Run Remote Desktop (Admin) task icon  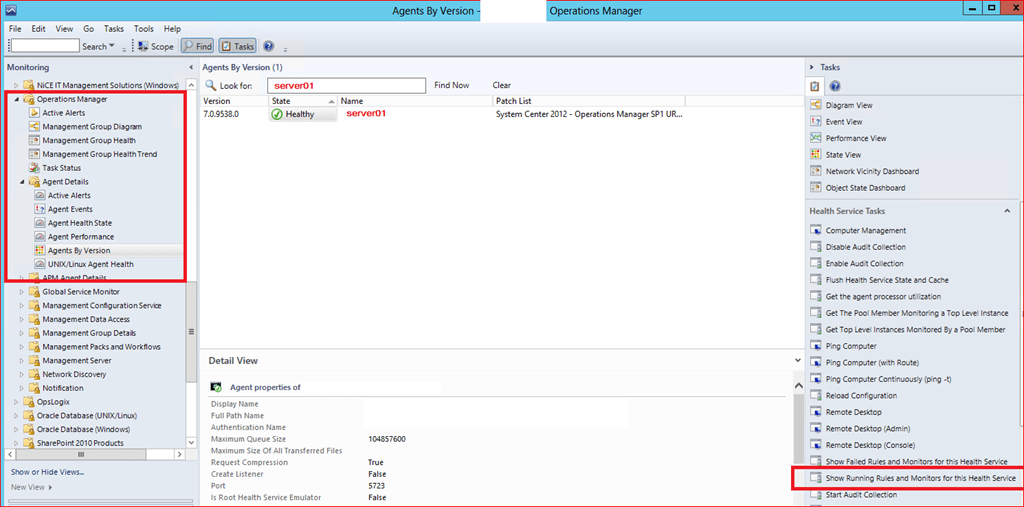pos(815,429)
